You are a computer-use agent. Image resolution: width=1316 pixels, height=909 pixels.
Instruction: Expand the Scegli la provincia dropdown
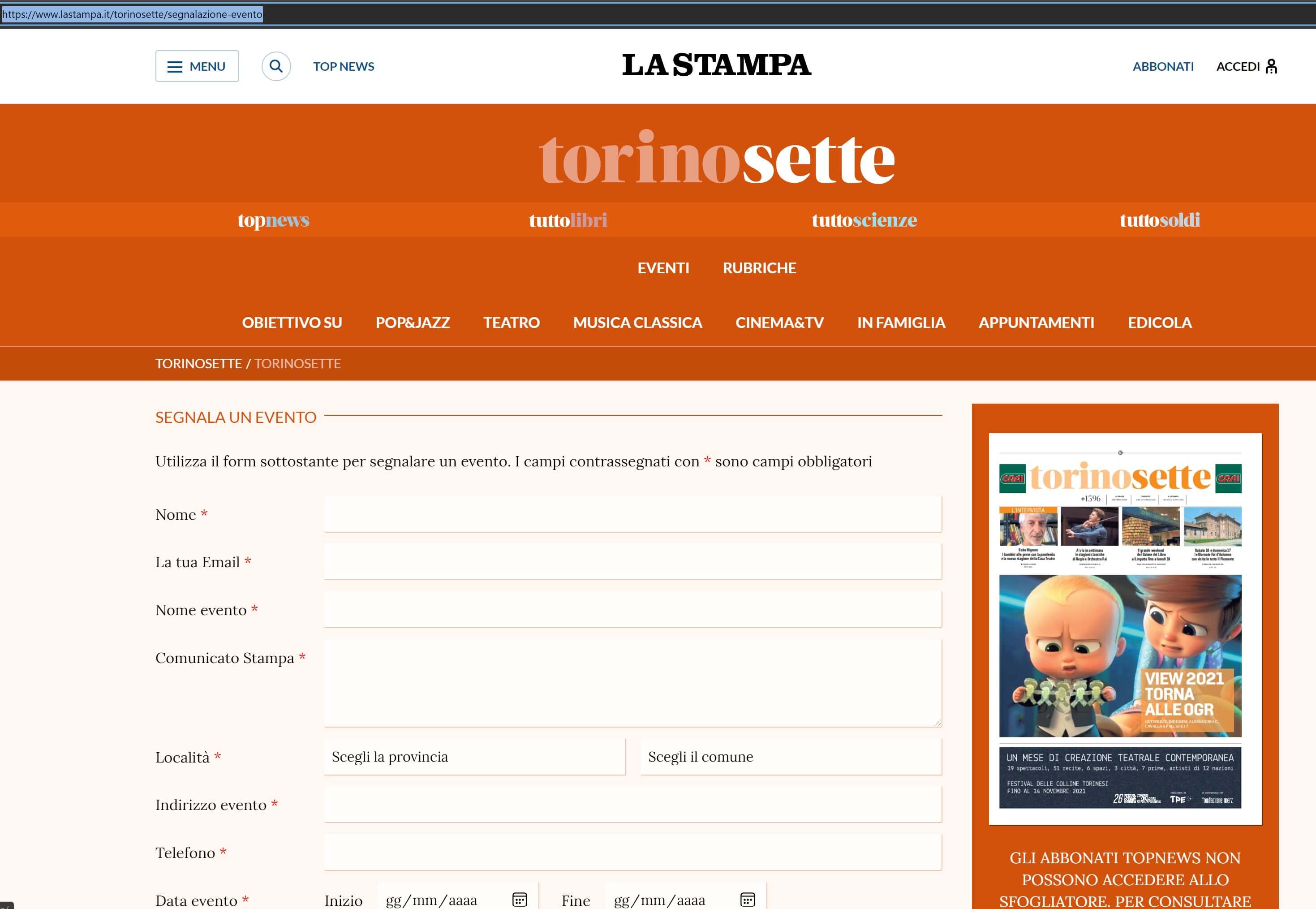point(474,756)
